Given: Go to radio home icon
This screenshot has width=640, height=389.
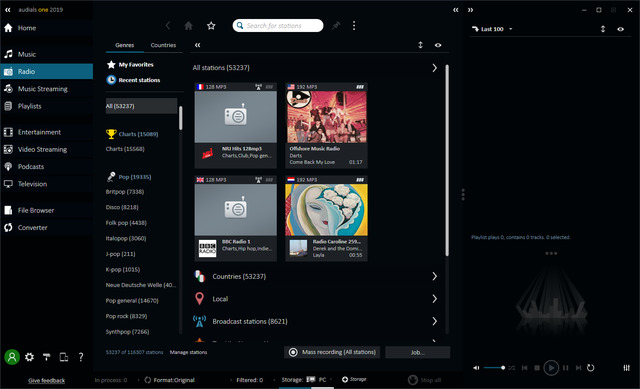Looking at the screenshot, I should pyautogui.click(x=189, y=26).
